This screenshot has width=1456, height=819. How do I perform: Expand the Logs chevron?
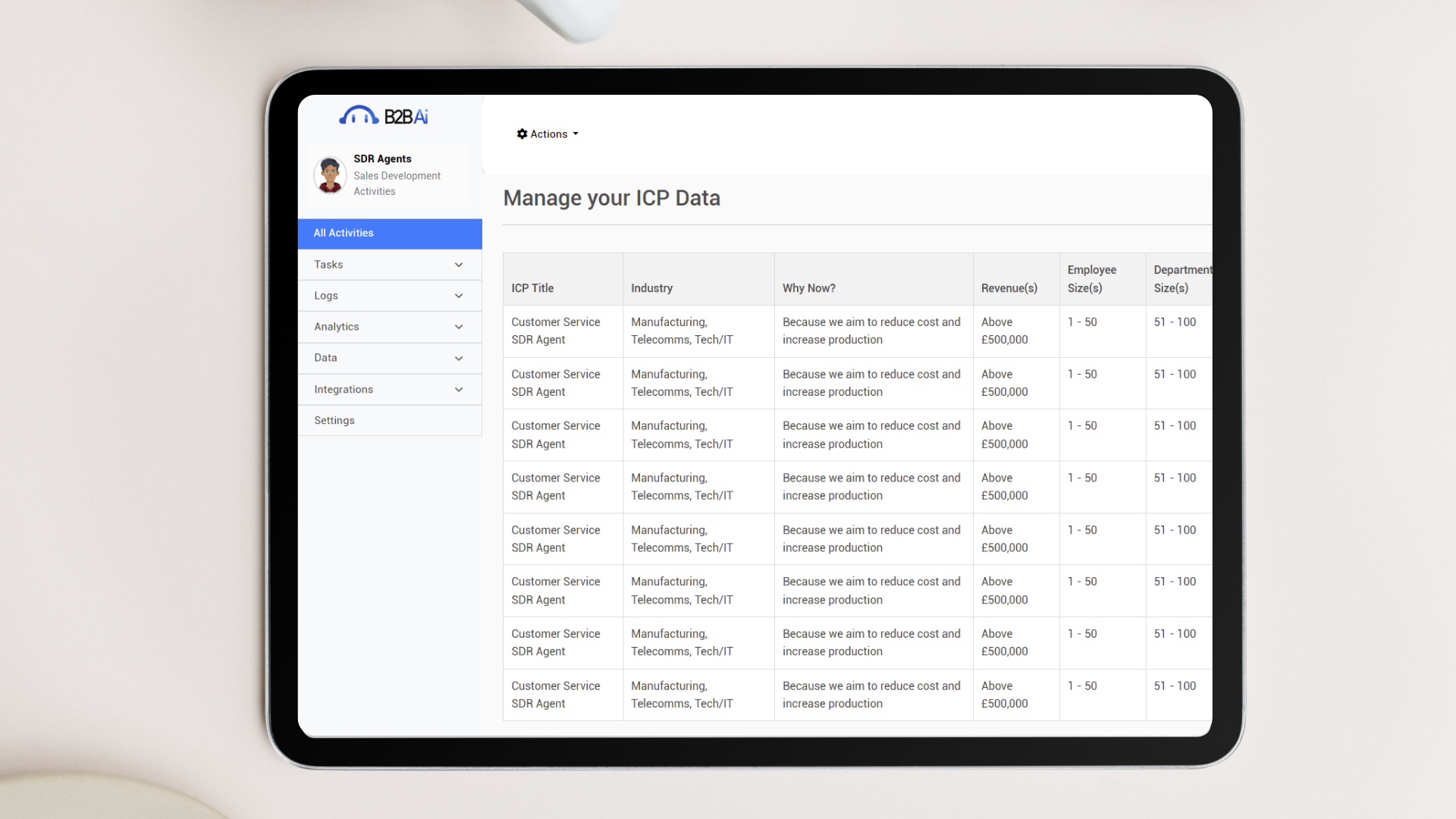pyautogui.click(x=459, y=296)
